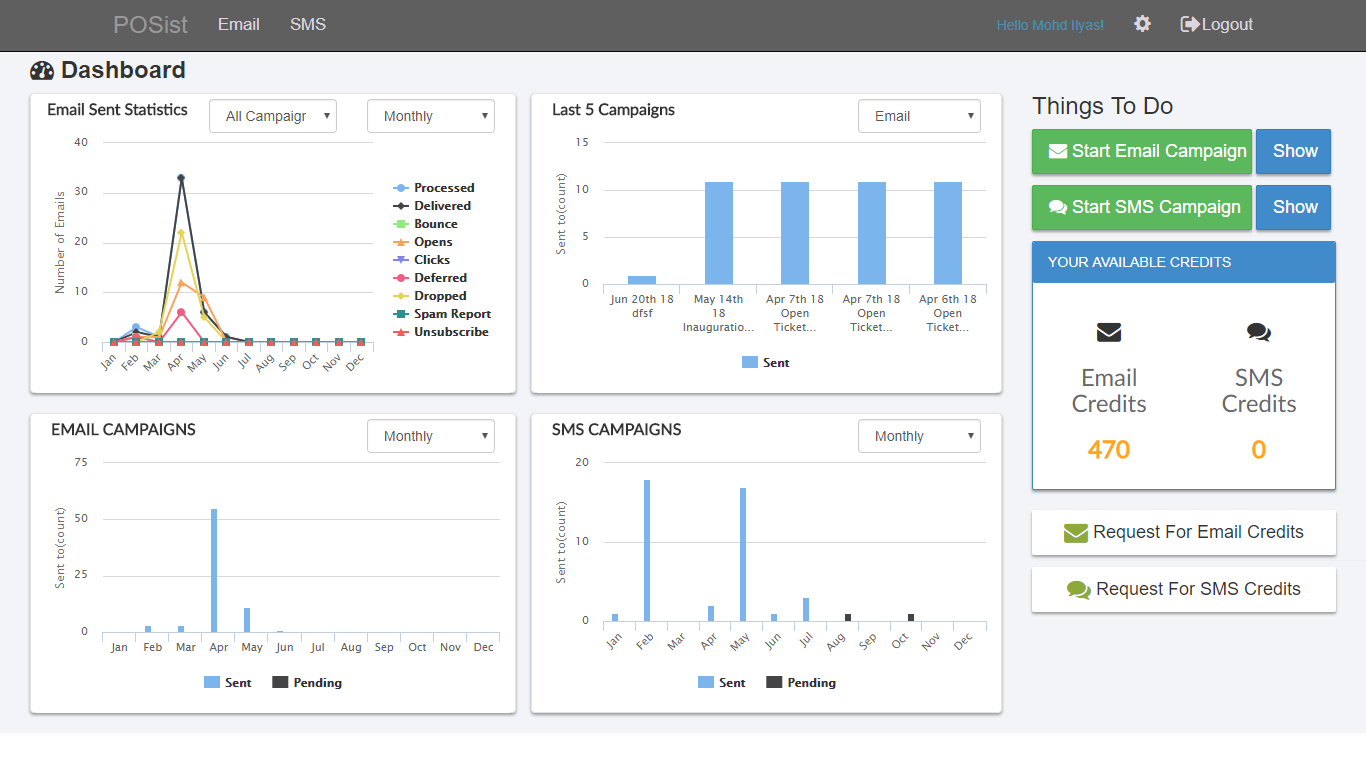Open the settings gear icon
Viewport: 1366px width, 768px height.
pyautogui.click(x=1142, y=24)
